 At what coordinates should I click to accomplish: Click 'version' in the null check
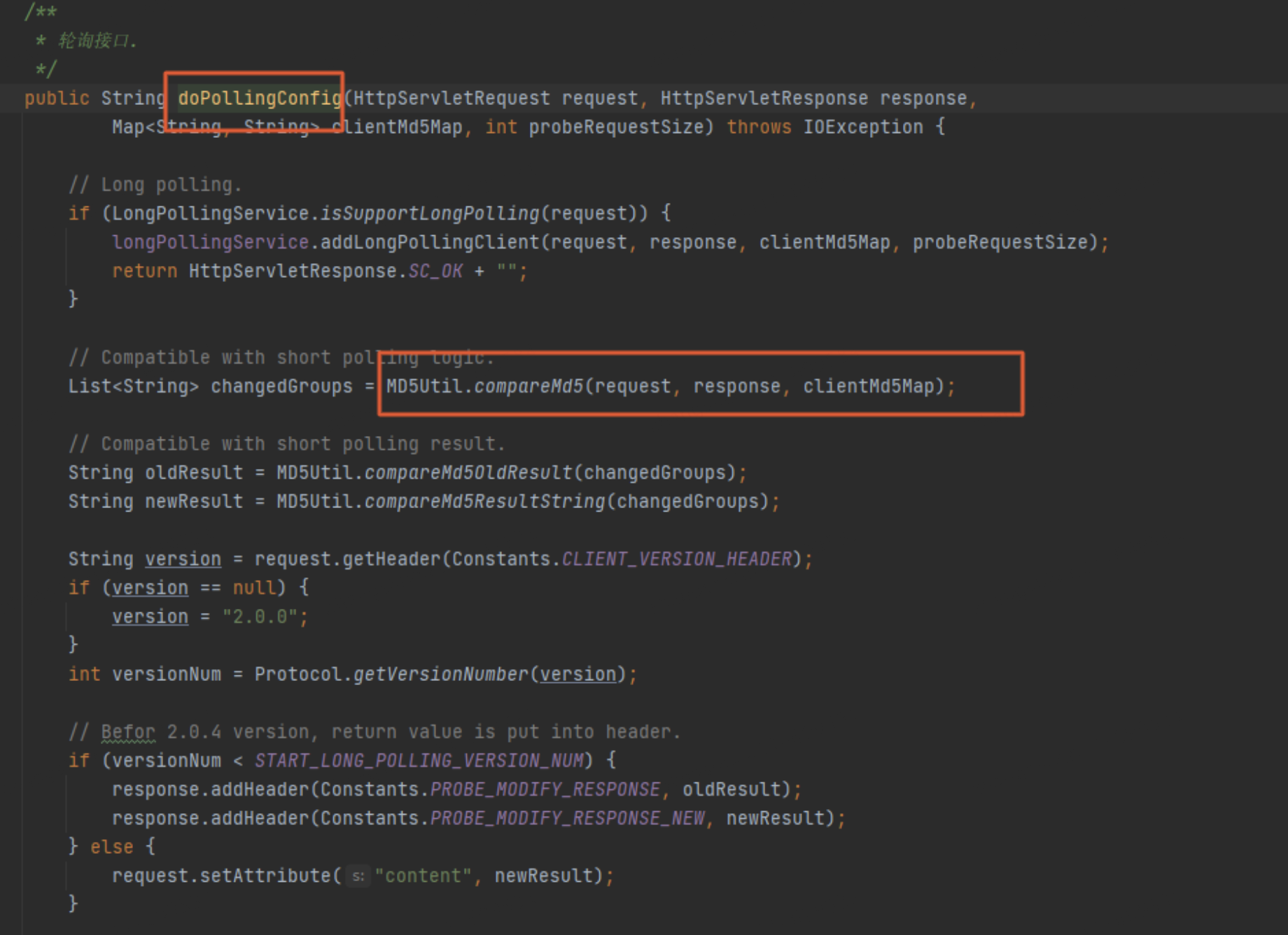(x=150, y=588)
